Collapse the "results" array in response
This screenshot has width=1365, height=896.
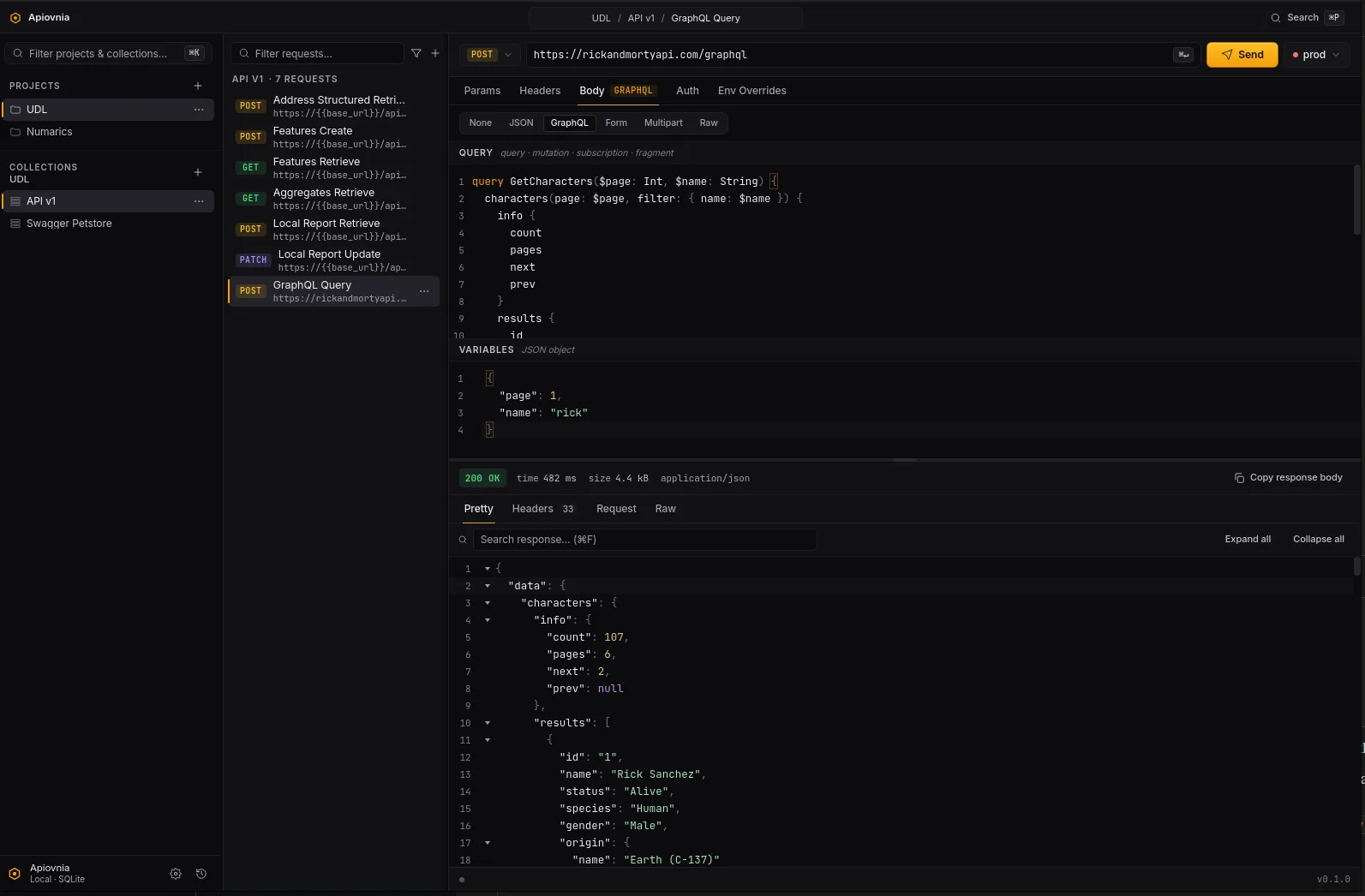pyautogui.click(x=488, y=723)
